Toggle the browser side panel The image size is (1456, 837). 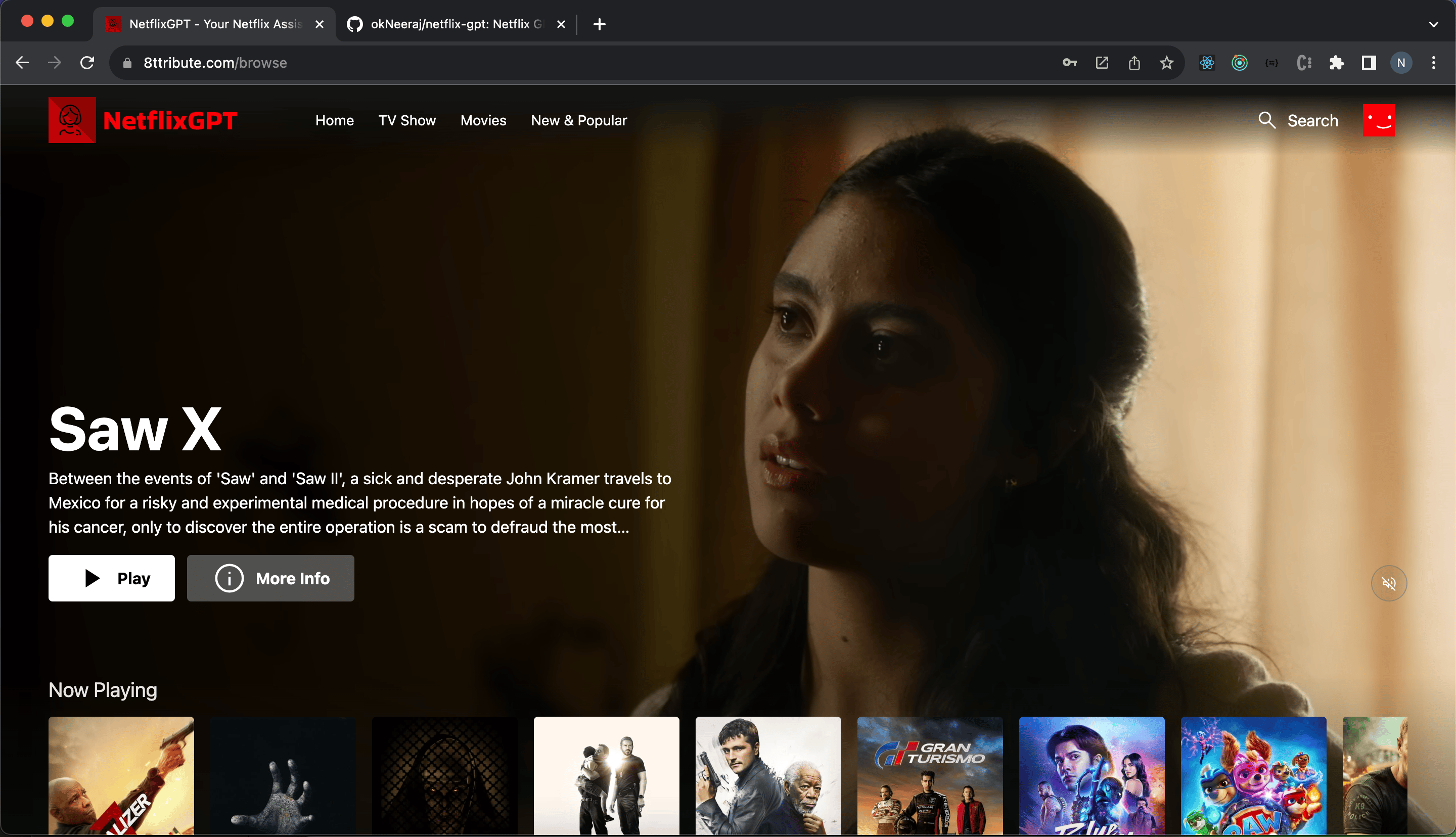pyautogui.click(x=1369, y=63)
